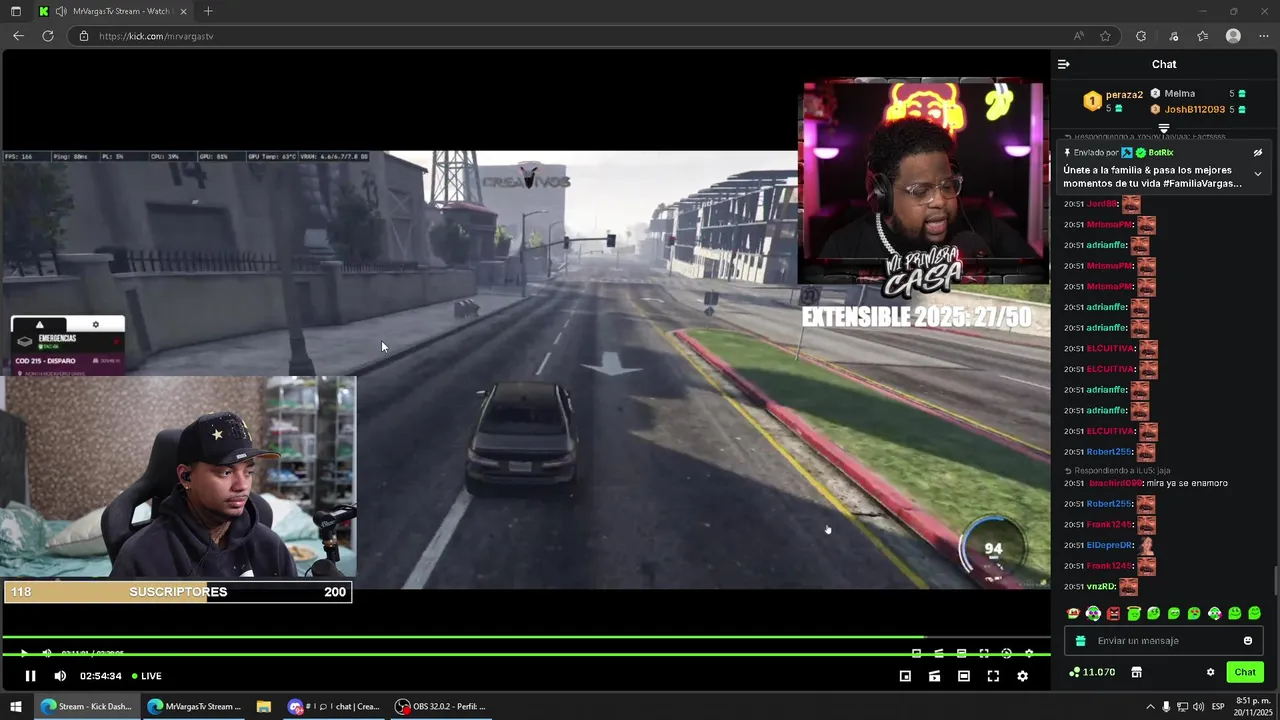Open BotRix username in pinned message

coord(1161,153)
